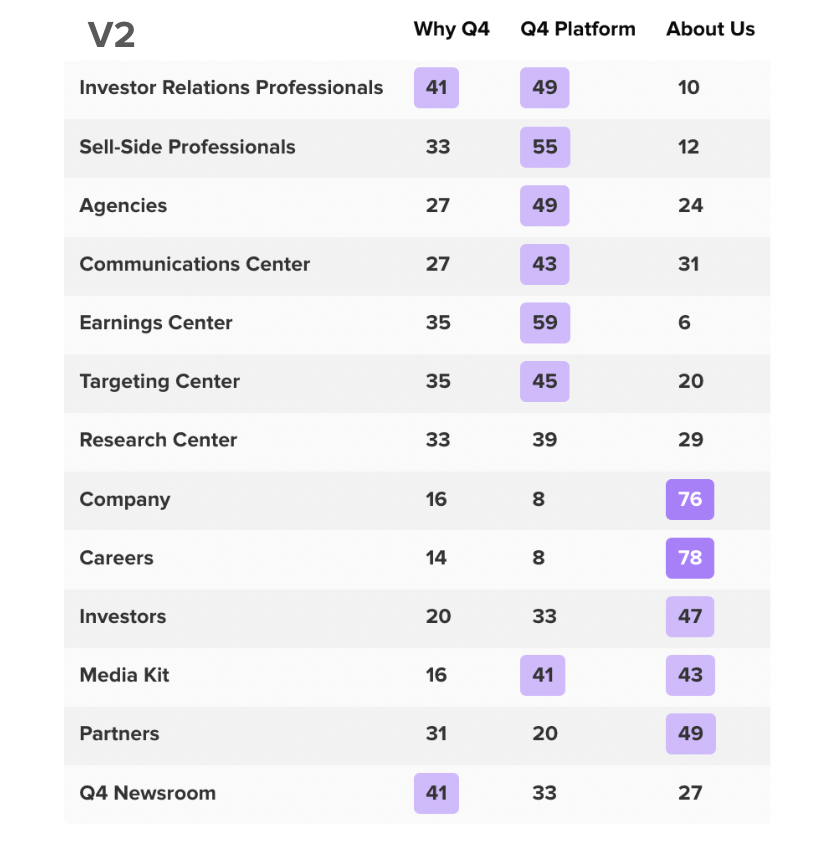Click the Earnings Center row label

coord(156,323)
